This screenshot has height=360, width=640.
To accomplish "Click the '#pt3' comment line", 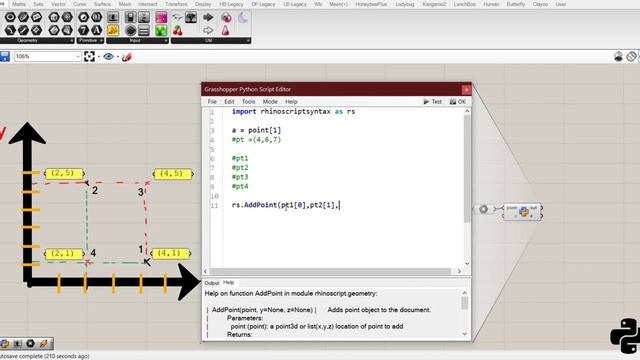I will [240, 177].
